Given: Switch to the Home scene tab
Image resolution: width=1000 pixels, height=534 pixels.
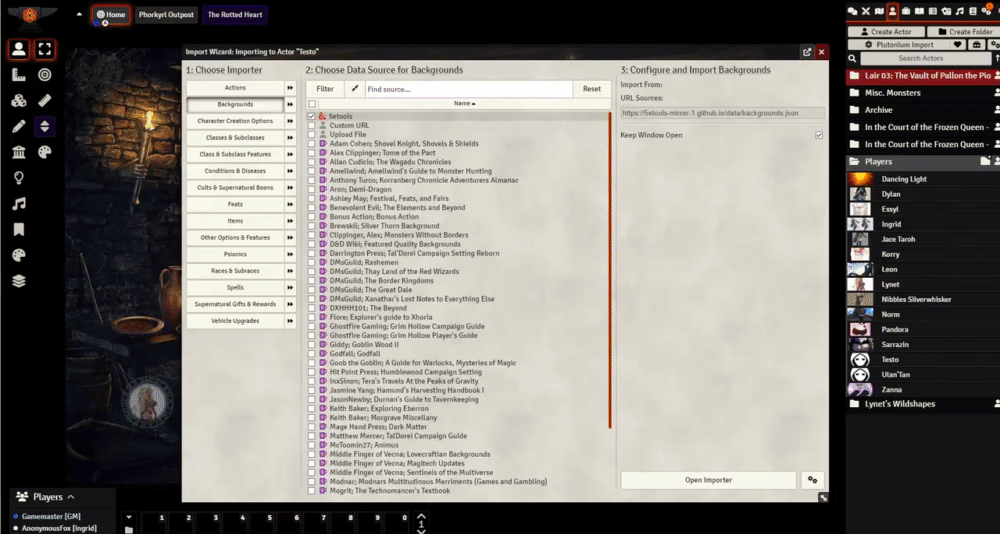Looking at the screenshot, I should pyautogui.click(x=111, y=15).
